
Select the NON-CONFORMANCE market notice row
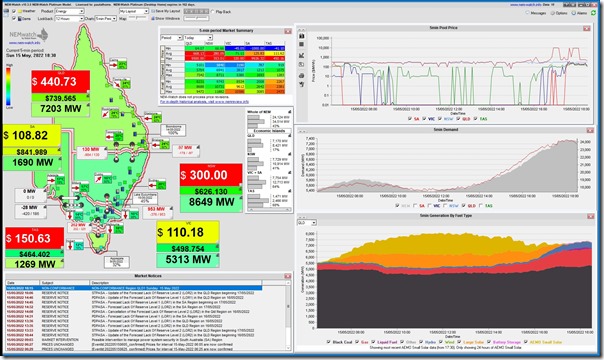[x=134, y=288]
